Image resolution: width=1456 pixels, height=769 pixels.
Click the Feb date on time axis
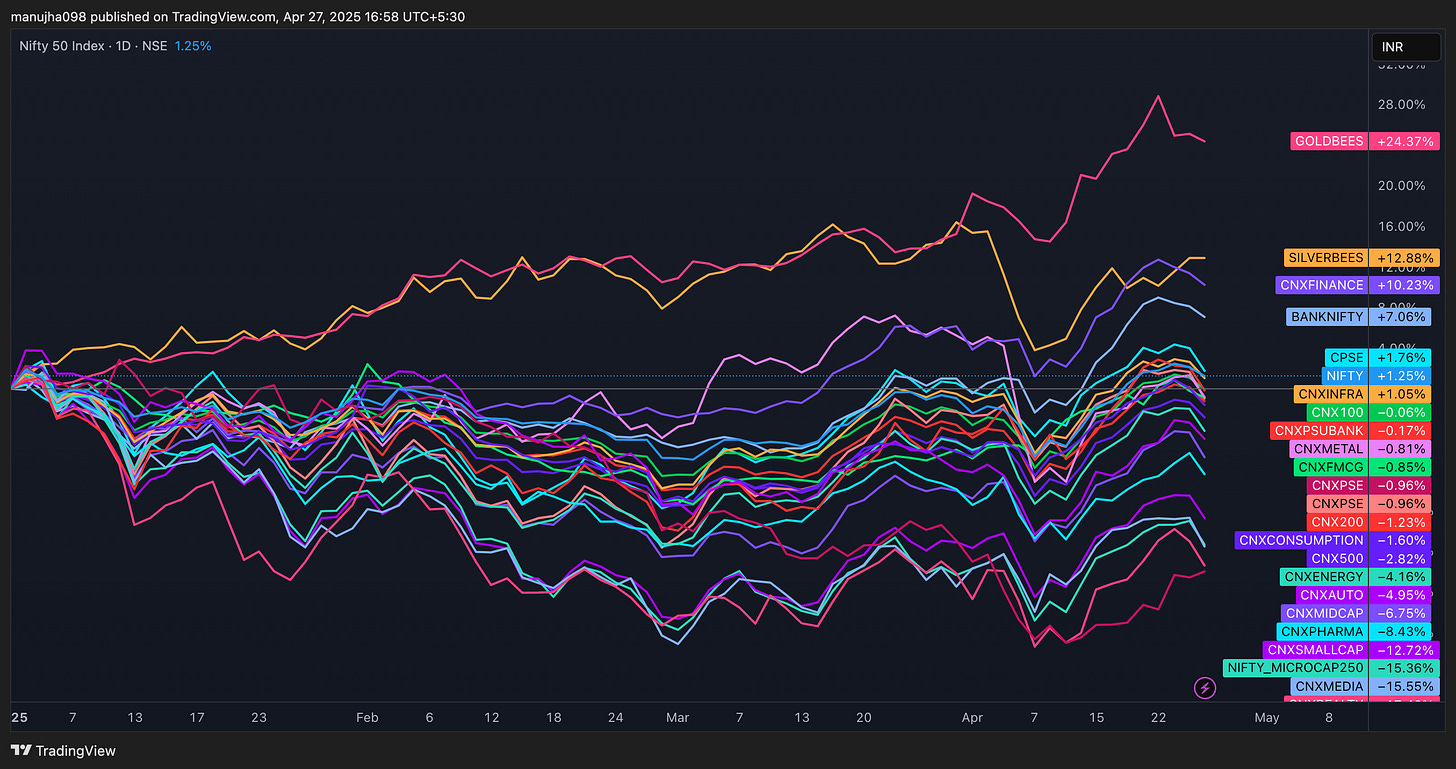[367, 717]
